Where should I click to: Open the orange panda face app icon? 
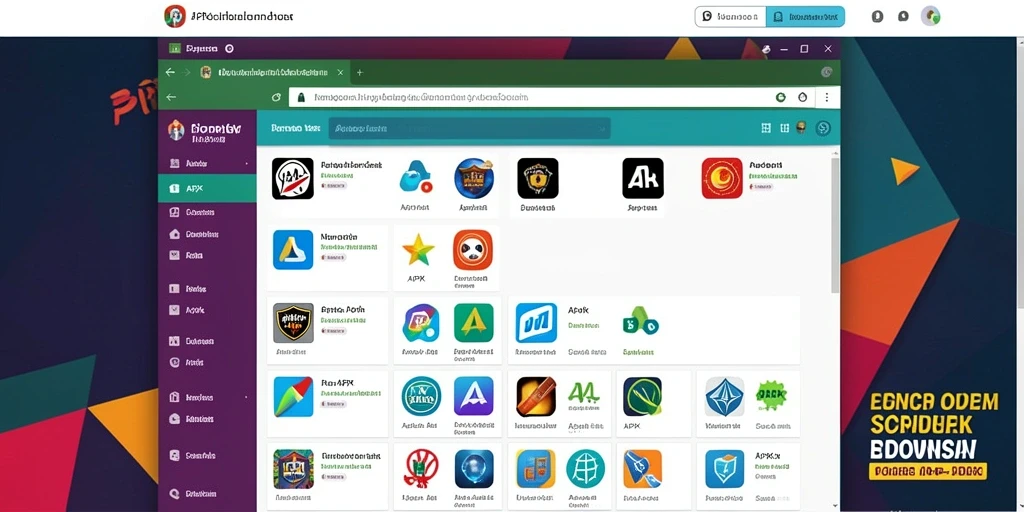point(473,249)
